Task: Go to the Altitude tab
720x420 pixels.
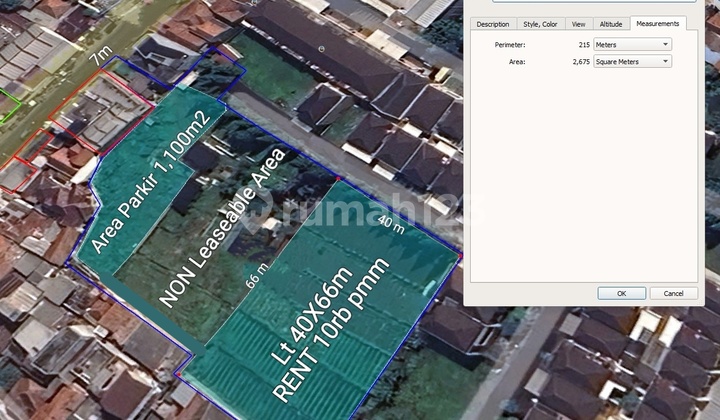Action: 610,24
